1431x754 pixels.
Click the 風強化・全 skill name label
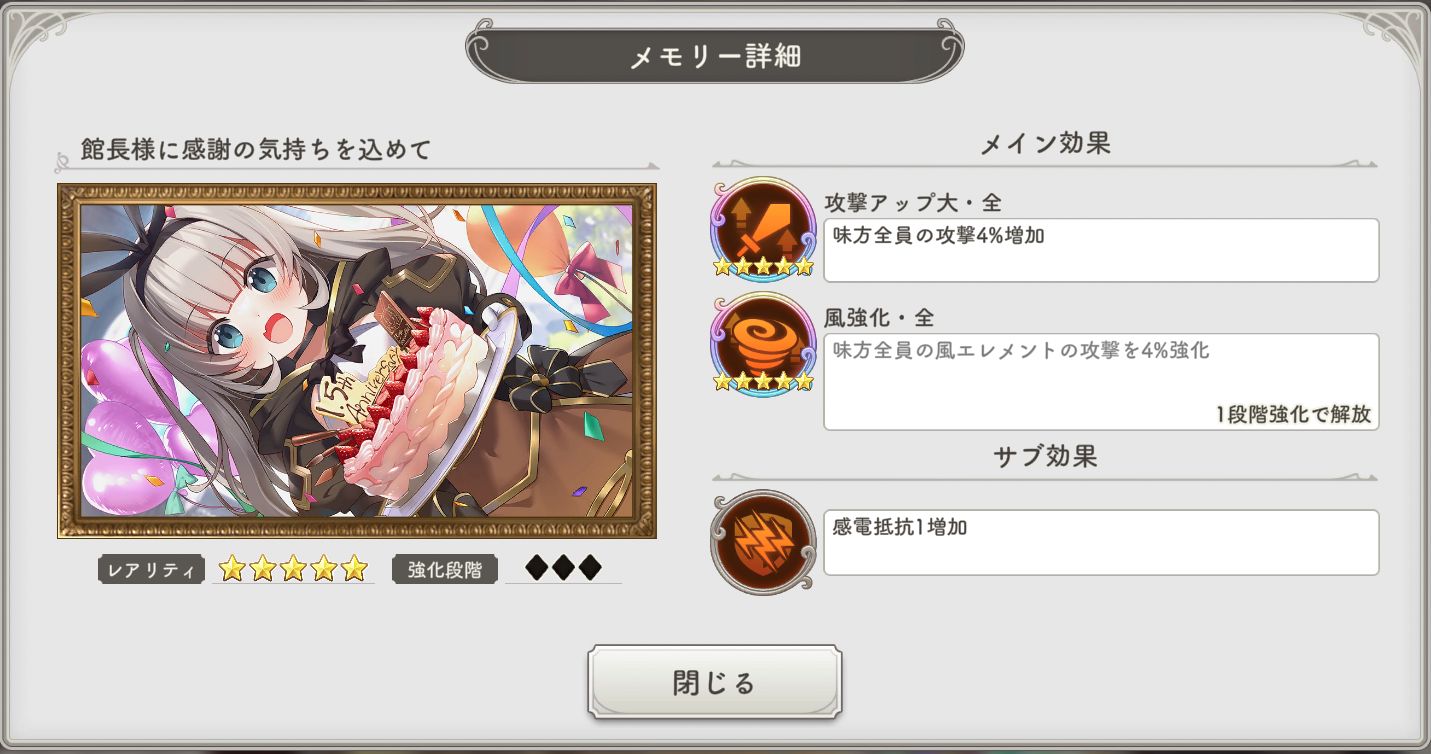pos(879,318)
